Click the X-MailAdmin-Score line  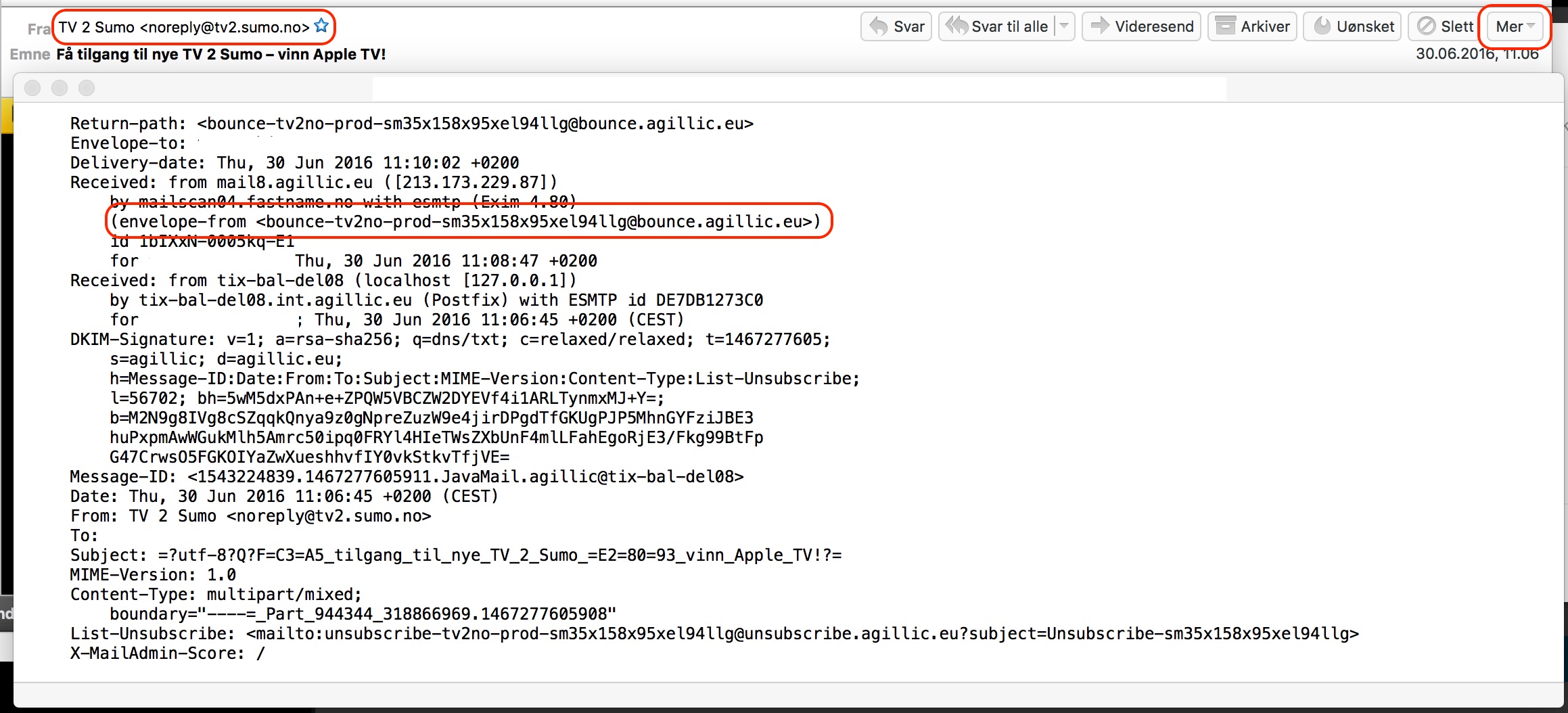pos(168,653)
